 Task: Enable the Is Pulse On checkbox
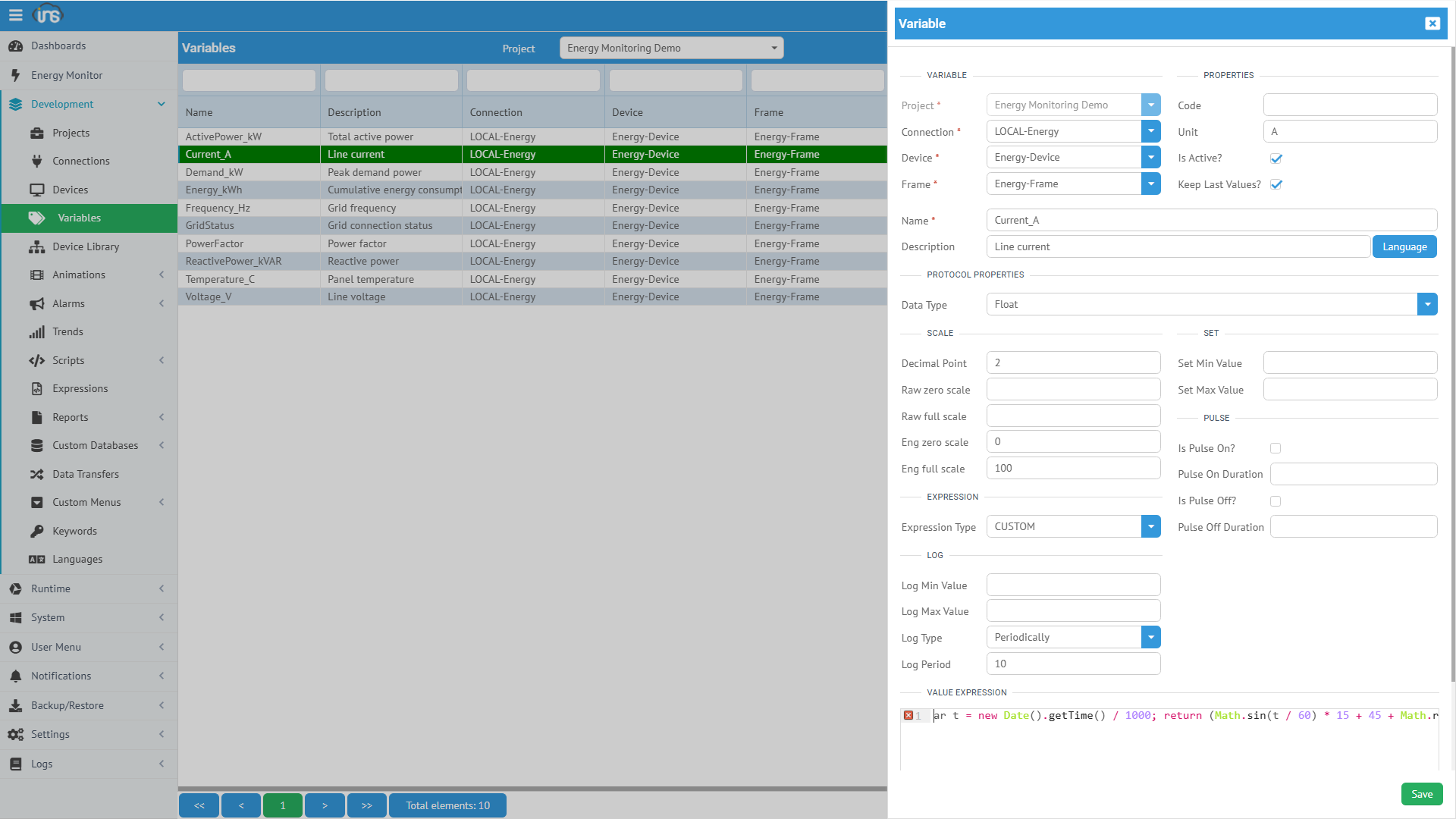tap(1276, 448)
